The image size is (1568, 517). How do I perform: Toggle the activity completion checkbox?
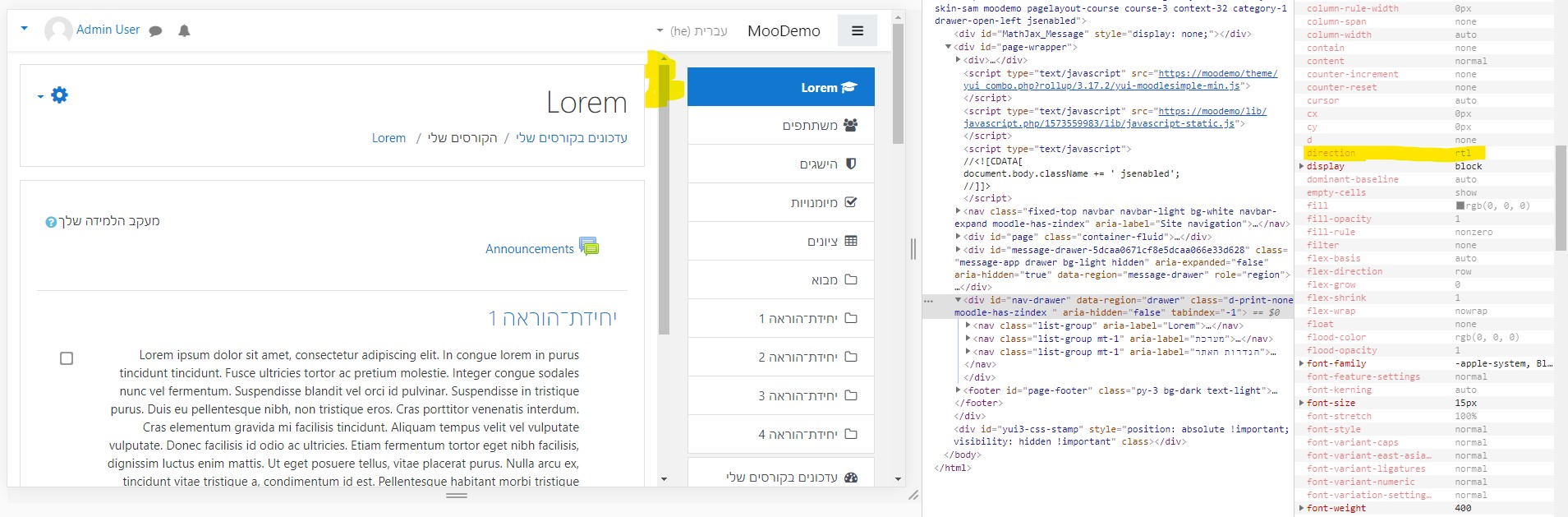[x=67, y=358]
